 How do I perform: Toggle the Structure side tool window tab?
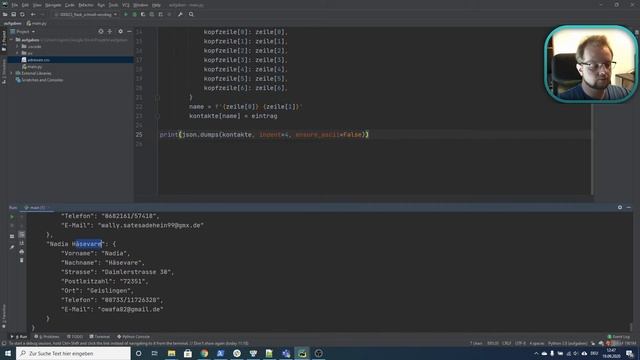pyautogui.click(x=4, y=71)
